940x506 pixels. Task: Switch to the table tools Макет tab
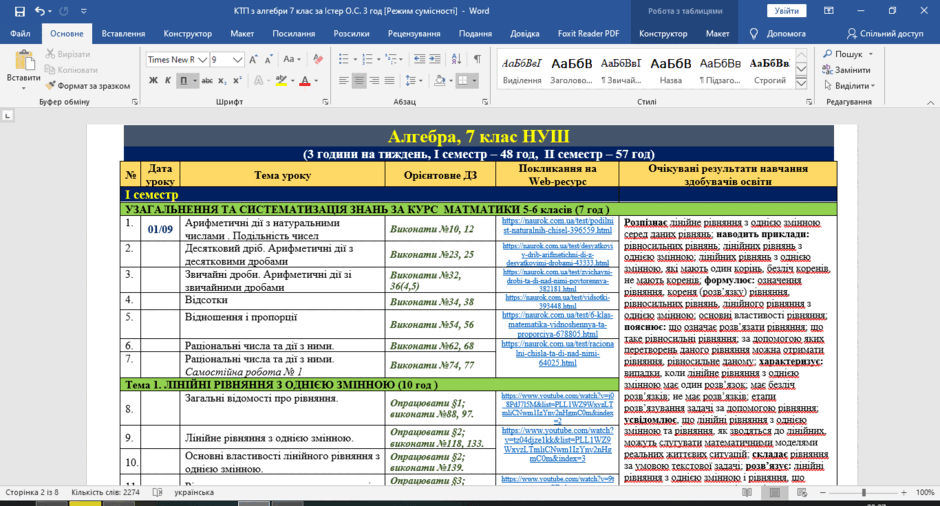point(717,34)
